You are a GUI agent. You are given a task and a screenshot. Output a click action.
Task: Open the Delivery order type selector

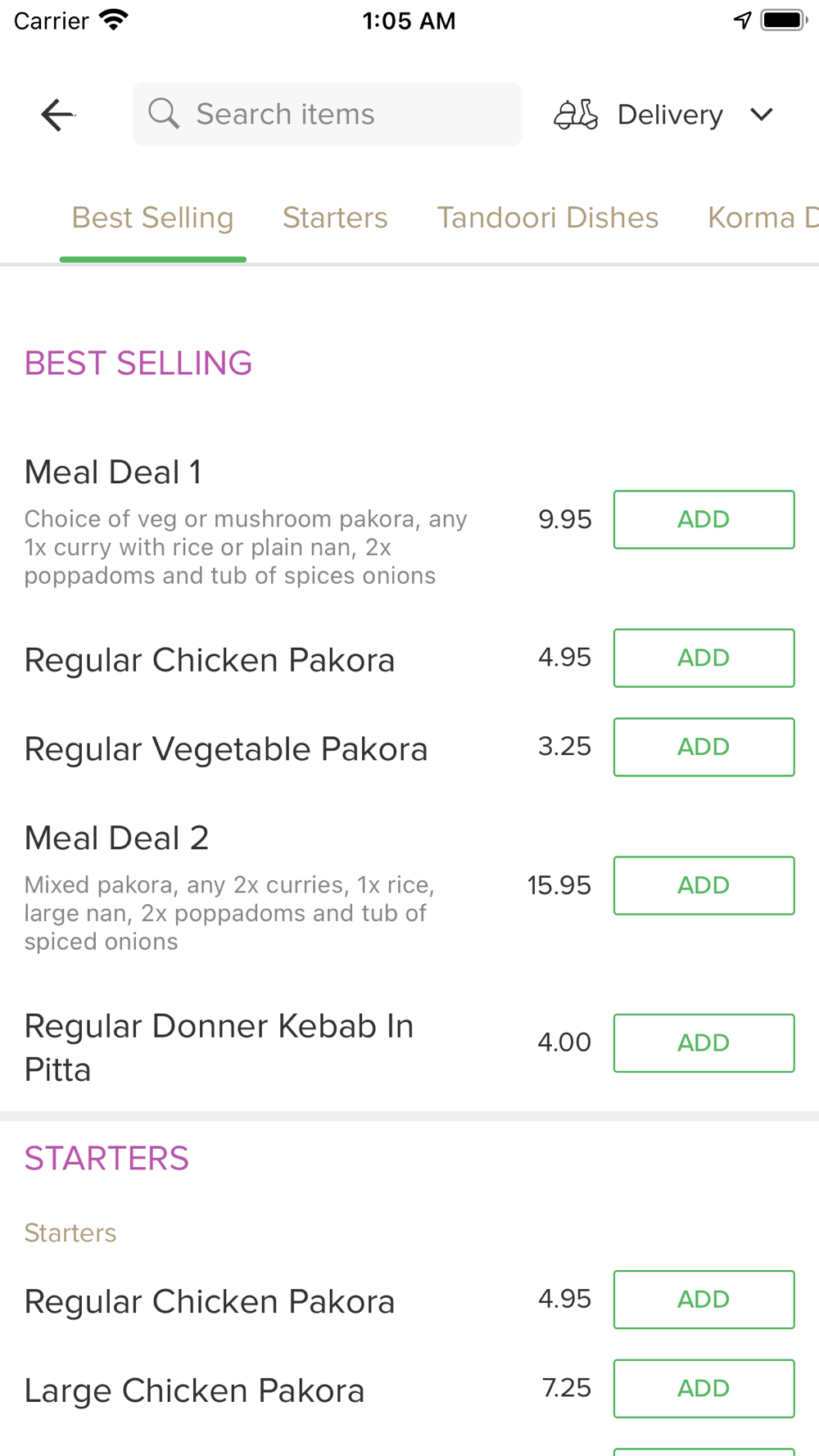[670, 115]
